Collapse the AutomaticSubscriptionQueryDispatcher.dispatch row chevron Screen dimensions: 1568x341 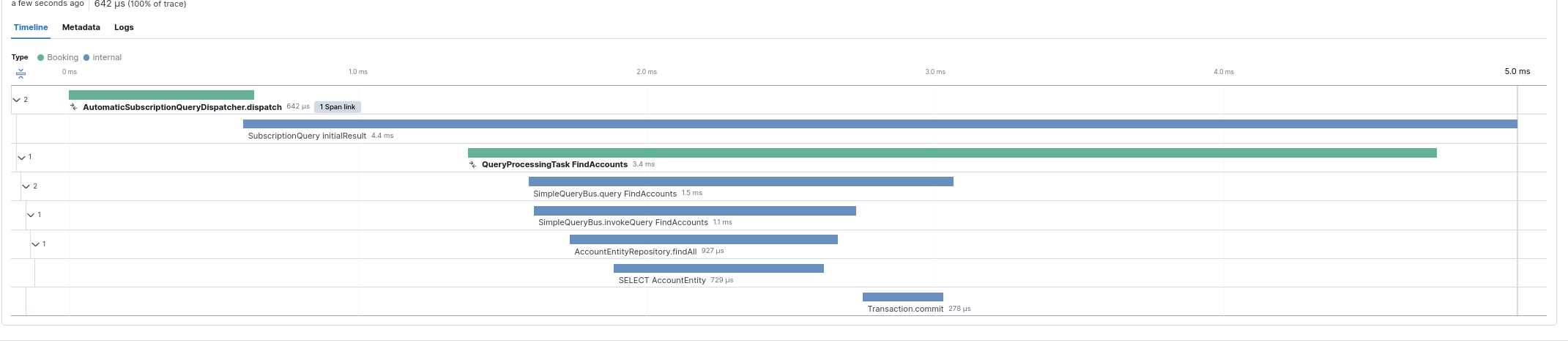click(x=17, y=100)
